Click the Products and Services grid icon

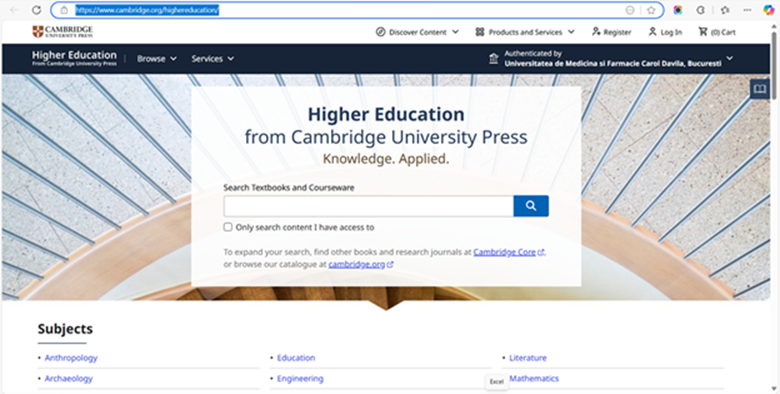pos(480,32)
